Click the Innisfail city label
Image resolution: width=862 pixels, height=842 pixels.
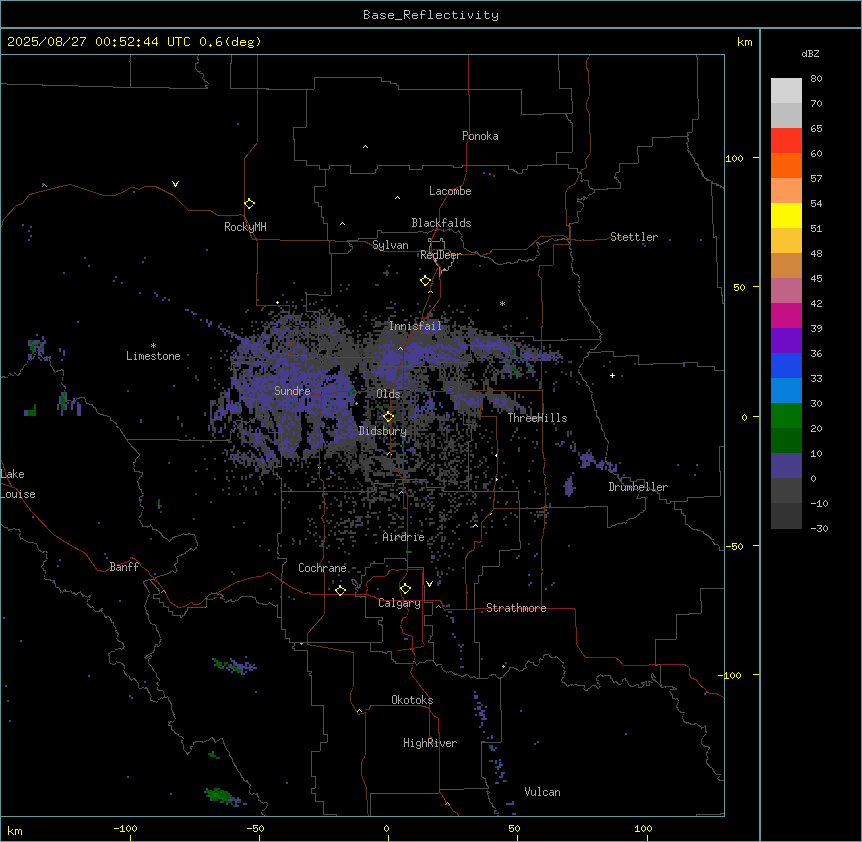point(416,326)
